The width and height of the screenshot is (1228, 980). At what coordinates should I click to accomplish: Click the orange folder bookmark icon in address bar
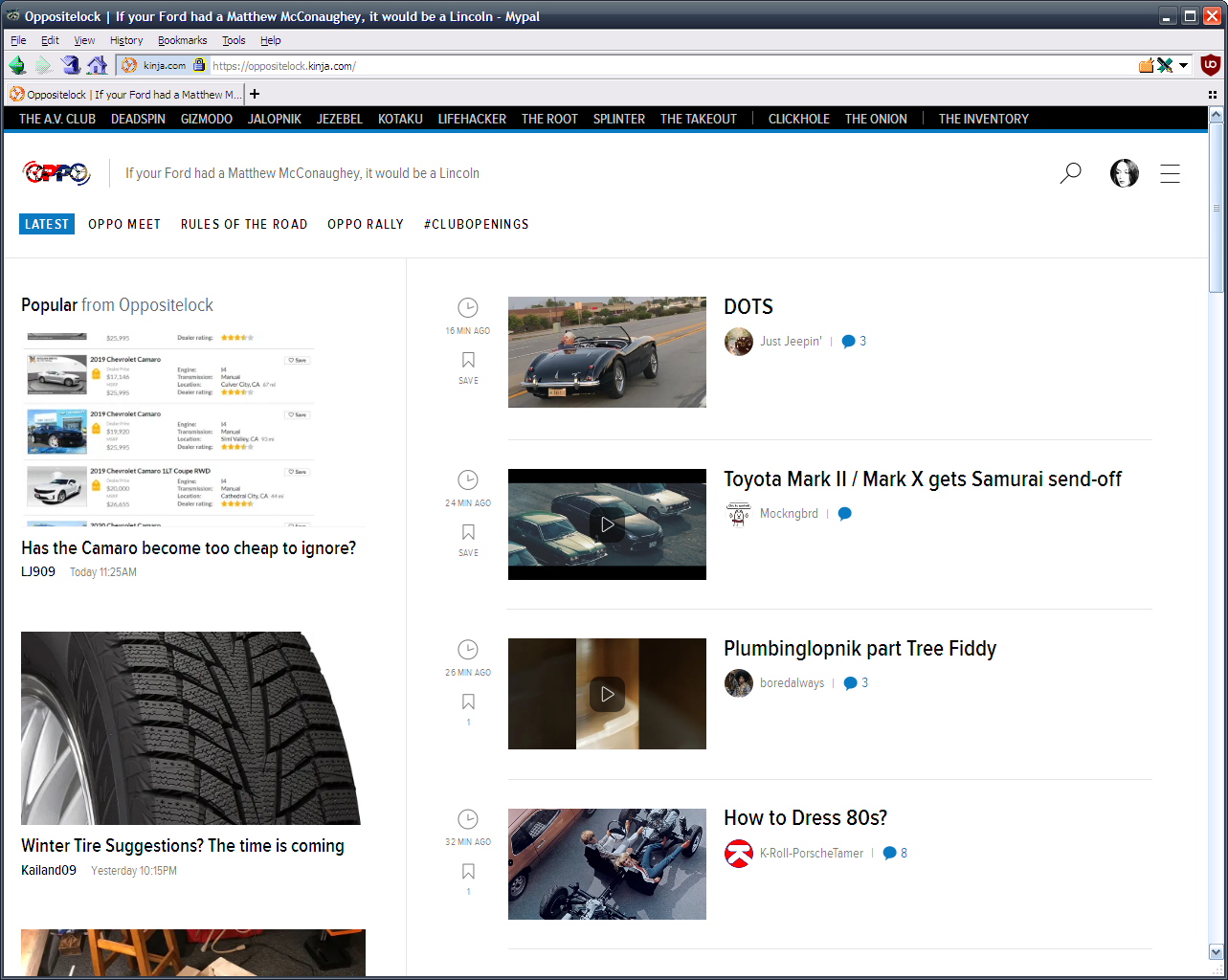tap(1146, 65)
